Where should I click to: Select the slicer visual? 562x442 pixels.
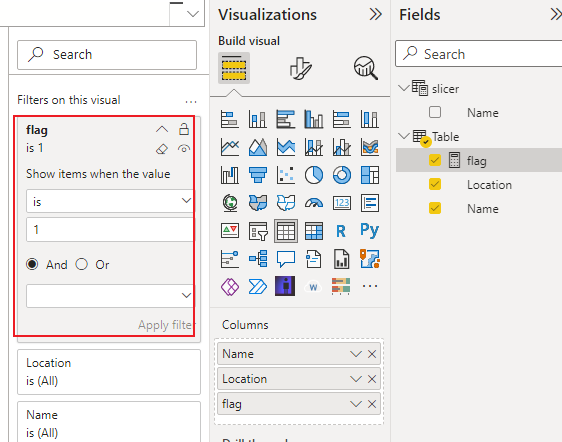point(258,231)
